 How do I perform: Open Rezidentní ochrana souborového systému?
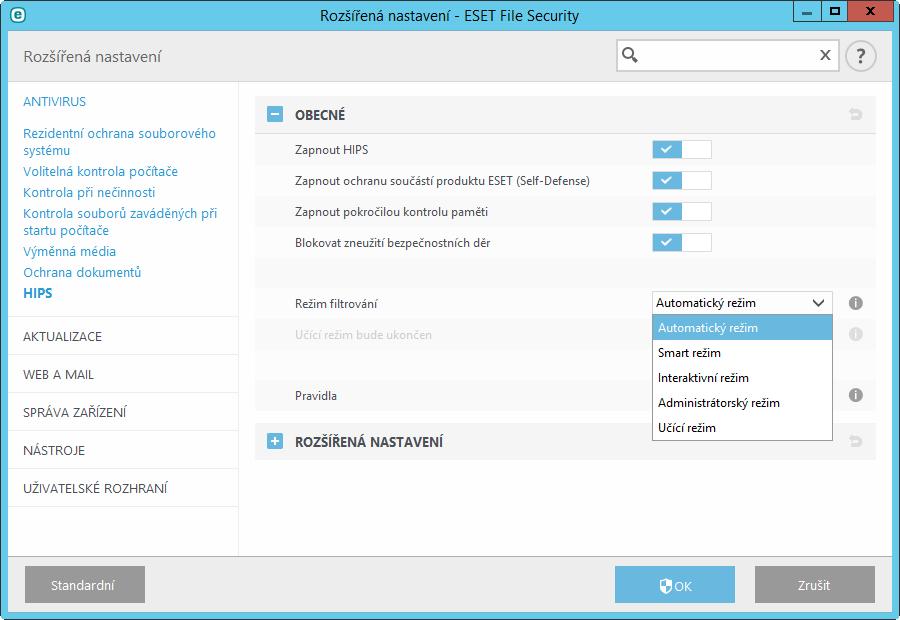click(x=119, y=142)
